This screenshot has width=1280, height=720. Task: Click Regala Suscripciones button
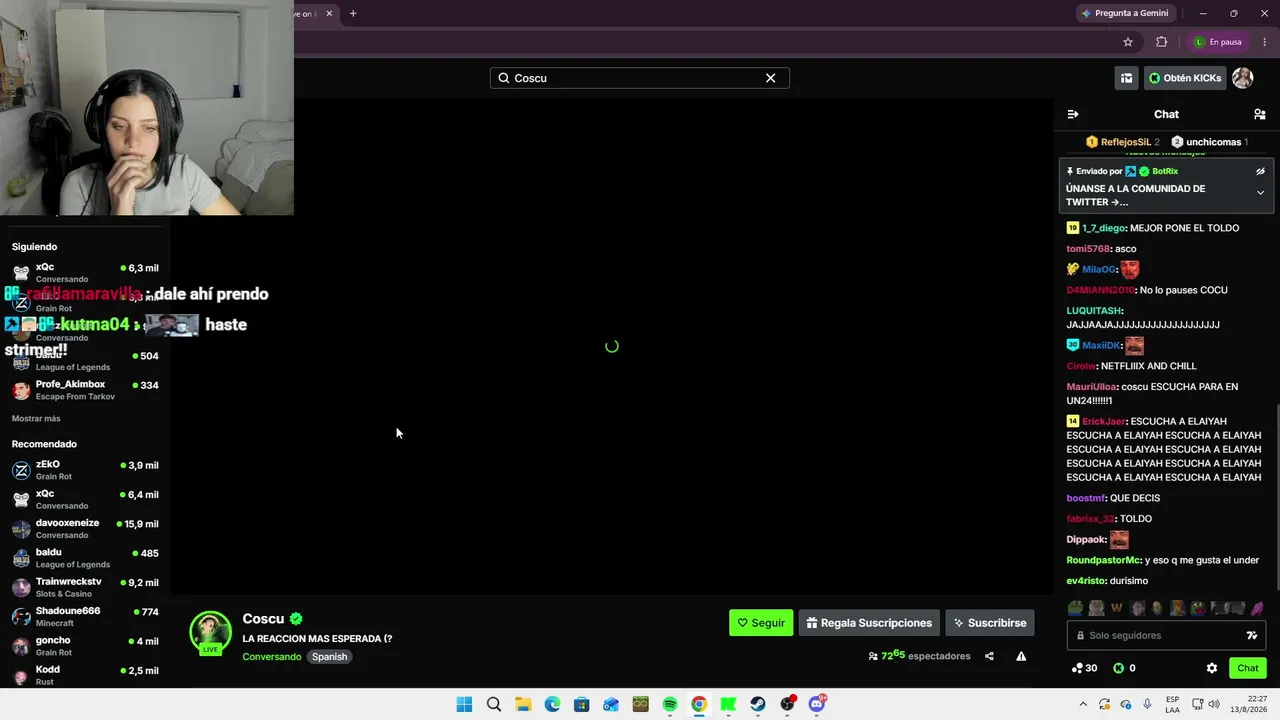(869, 623)
